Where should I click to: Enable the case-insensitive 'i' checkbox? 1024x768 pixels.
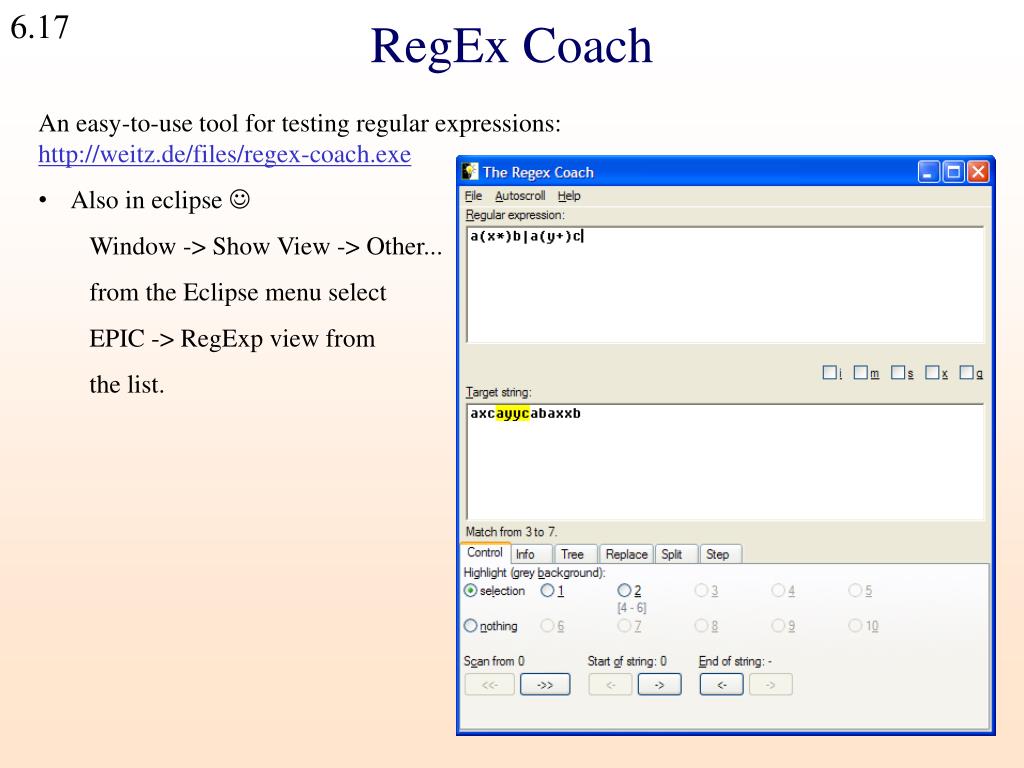(x=829, y=373)
